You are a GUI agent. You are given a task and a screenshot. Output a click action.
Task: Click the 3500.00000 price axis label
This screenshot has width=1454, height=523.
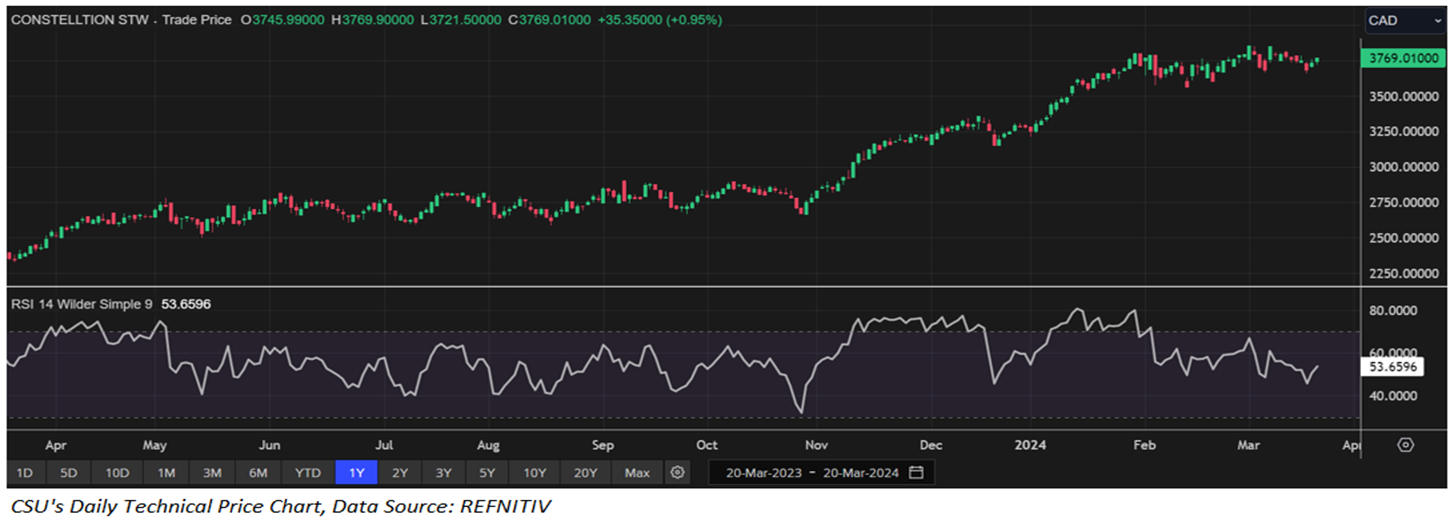tap(1403, 96)
